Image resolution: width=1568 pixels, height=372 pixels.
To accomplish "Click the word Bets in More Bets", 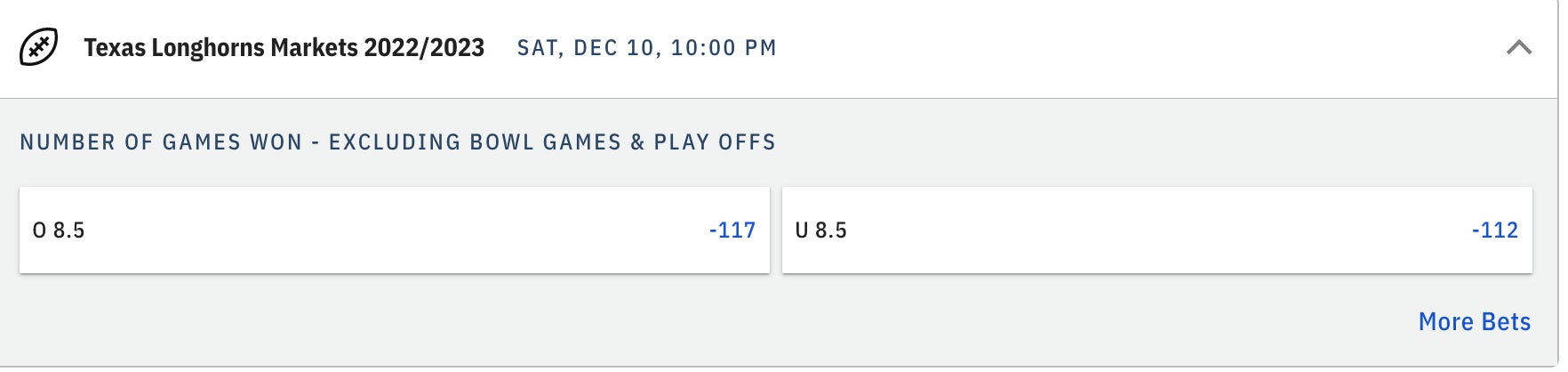I will tap(1506, 321).
